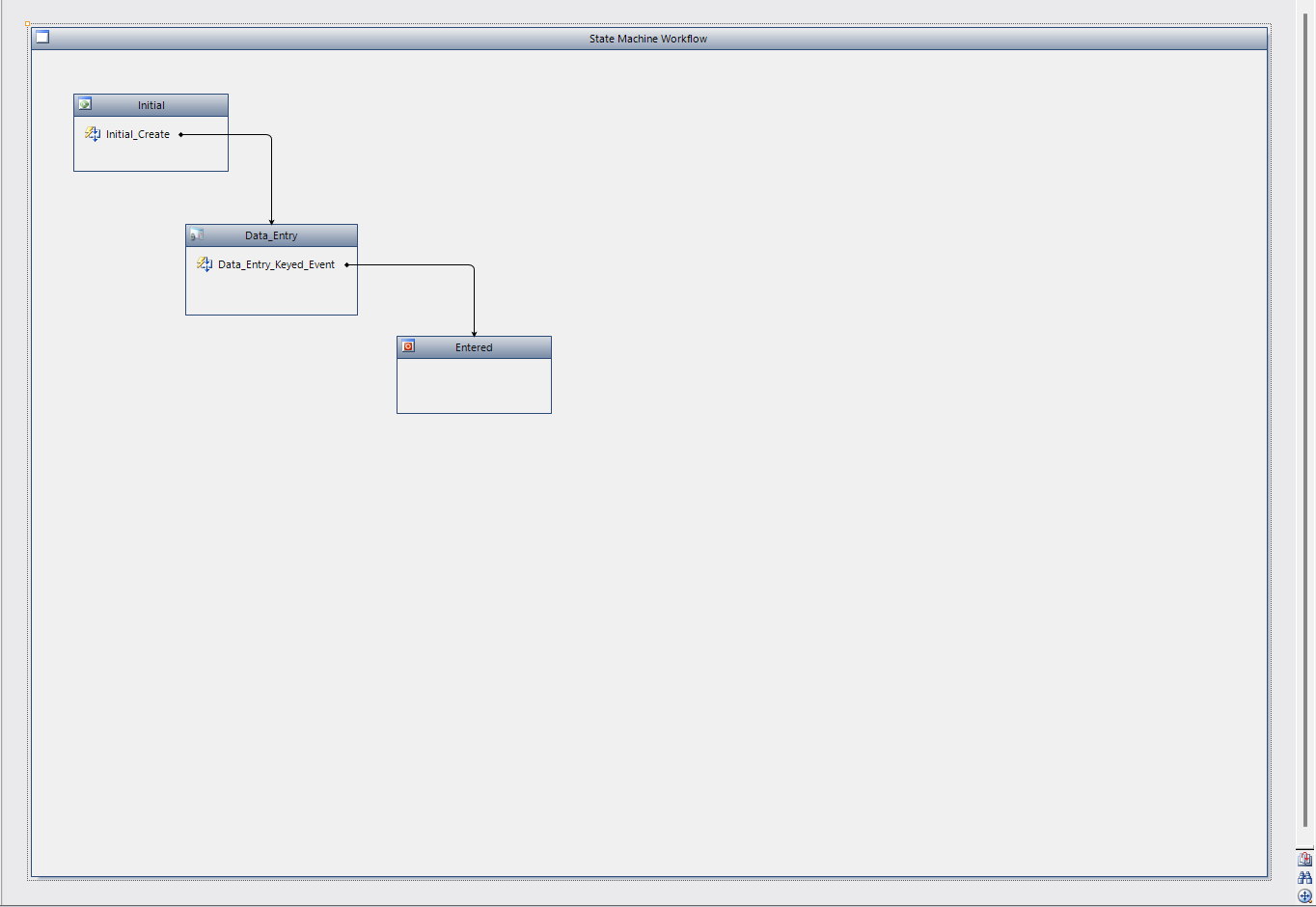Click connector arrow entering Entered state
Screen dimensions: 1316x907
tap(474, 332)
